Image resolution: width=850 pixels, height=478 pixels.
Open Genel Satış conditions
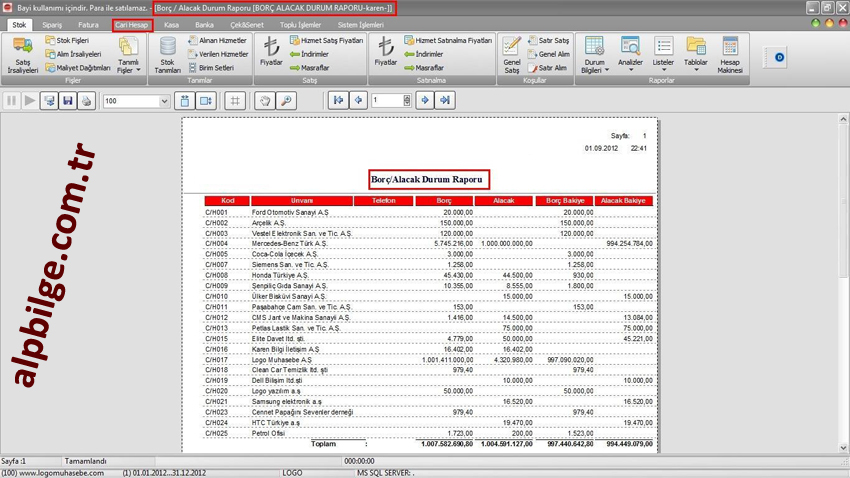(511, 55)
